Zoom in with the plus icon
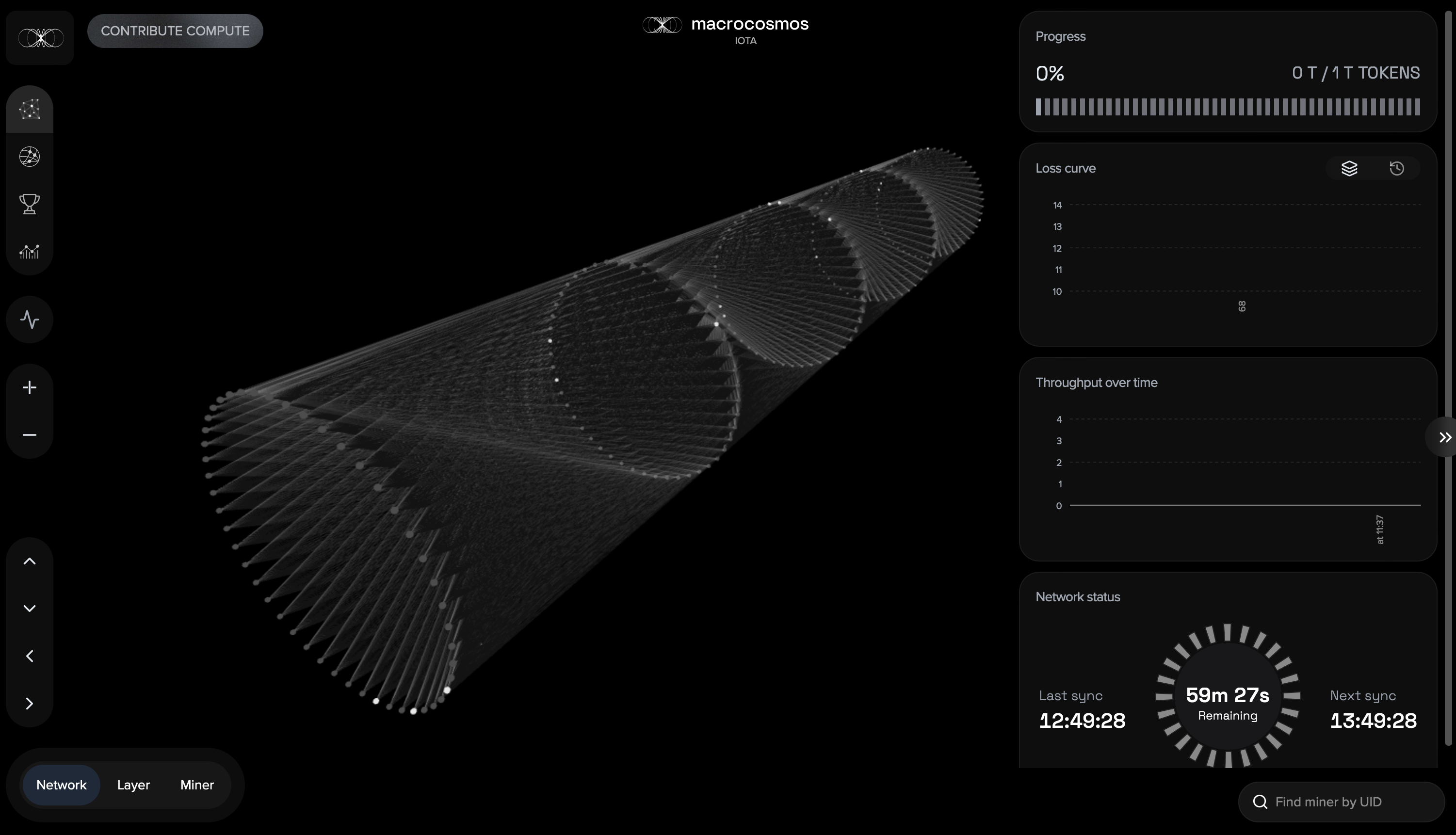 click(x=29, y=388)
